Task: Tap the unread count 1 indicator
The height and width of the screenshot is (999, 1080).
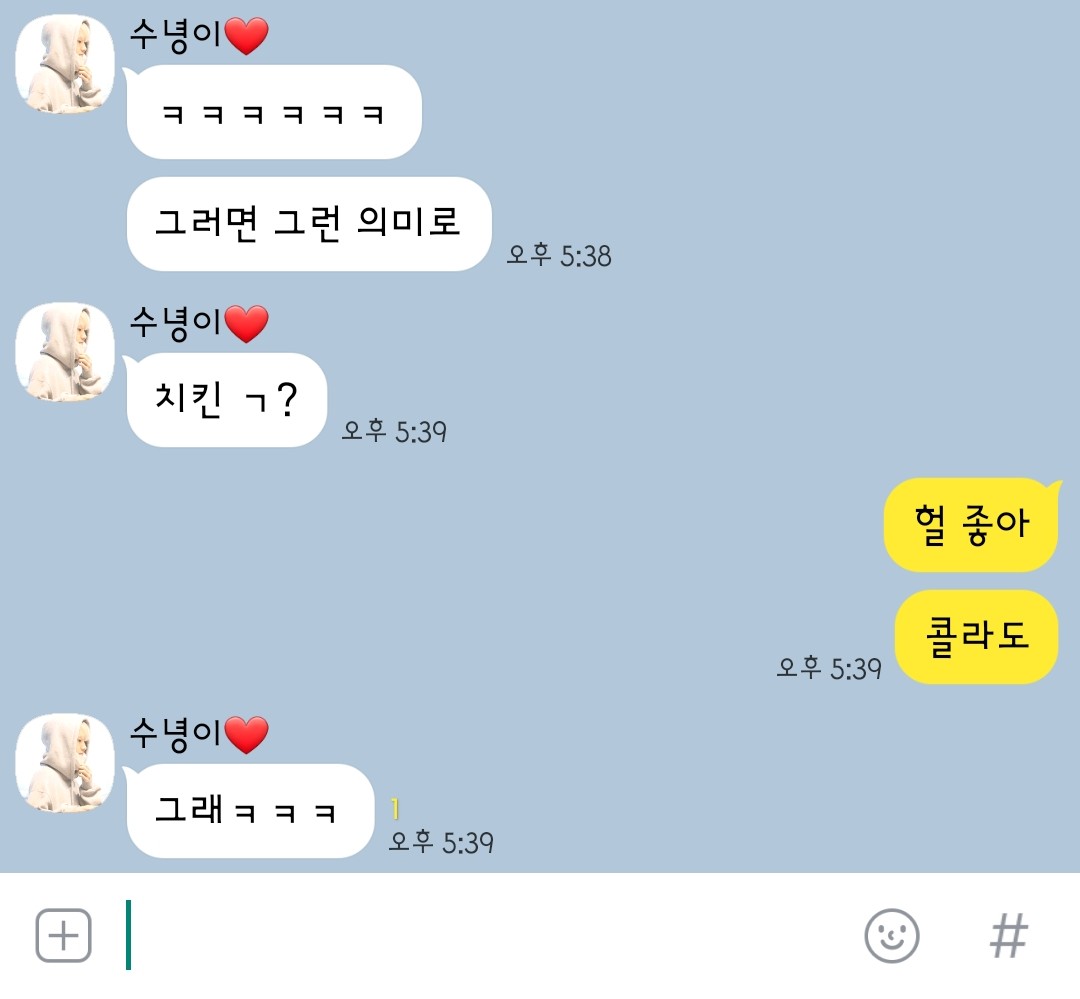Action: point(395,808)
